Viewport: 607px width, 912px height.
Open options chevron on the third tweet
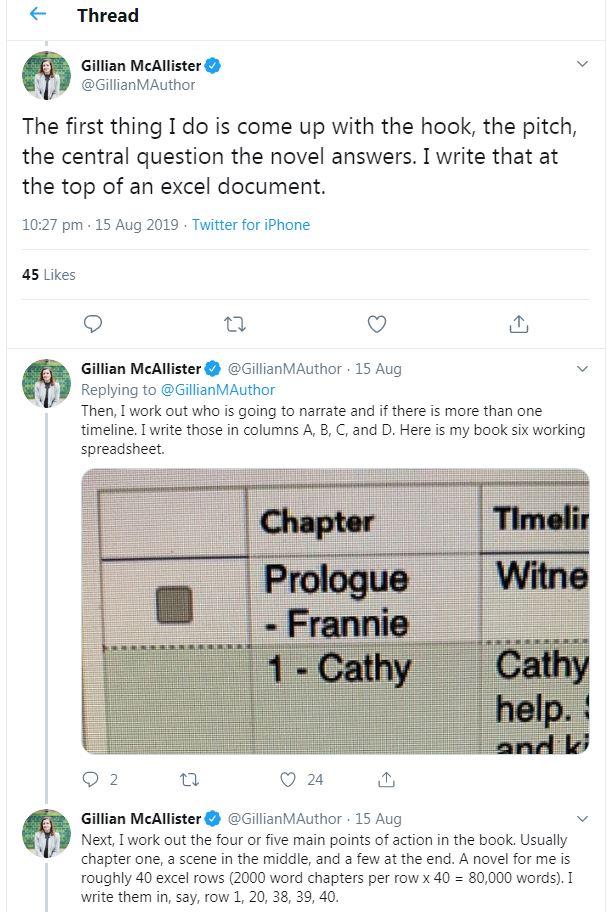click(x=583, y=818)
